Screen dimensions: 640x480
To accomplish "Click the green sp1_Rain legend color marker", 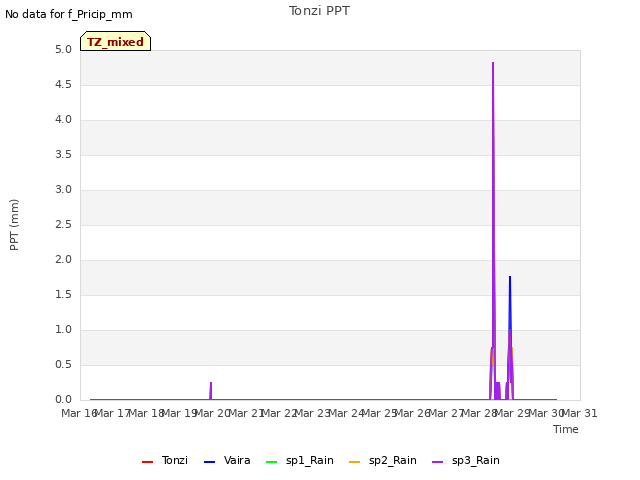I will coord(271,462).
